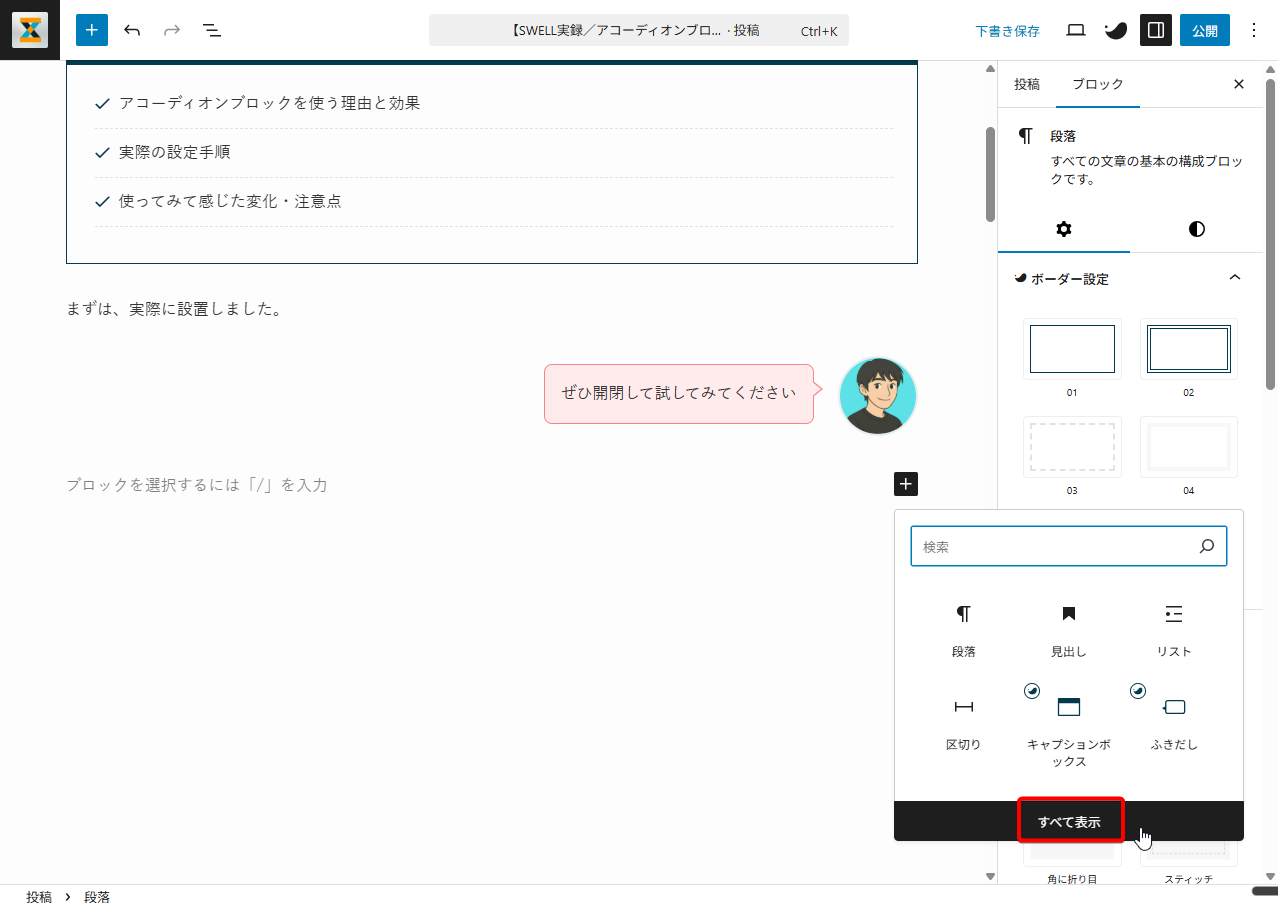Insert a リスト list block

point(1174,628)
